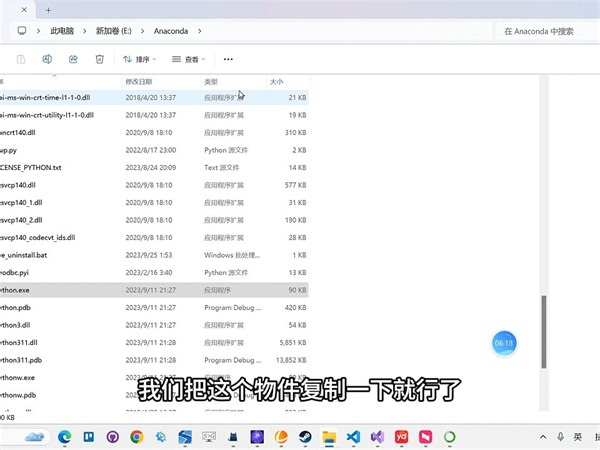Screen dimensions: 600x450
Task: Open the purple square app on the taskbar
Action: pos(257,437)
